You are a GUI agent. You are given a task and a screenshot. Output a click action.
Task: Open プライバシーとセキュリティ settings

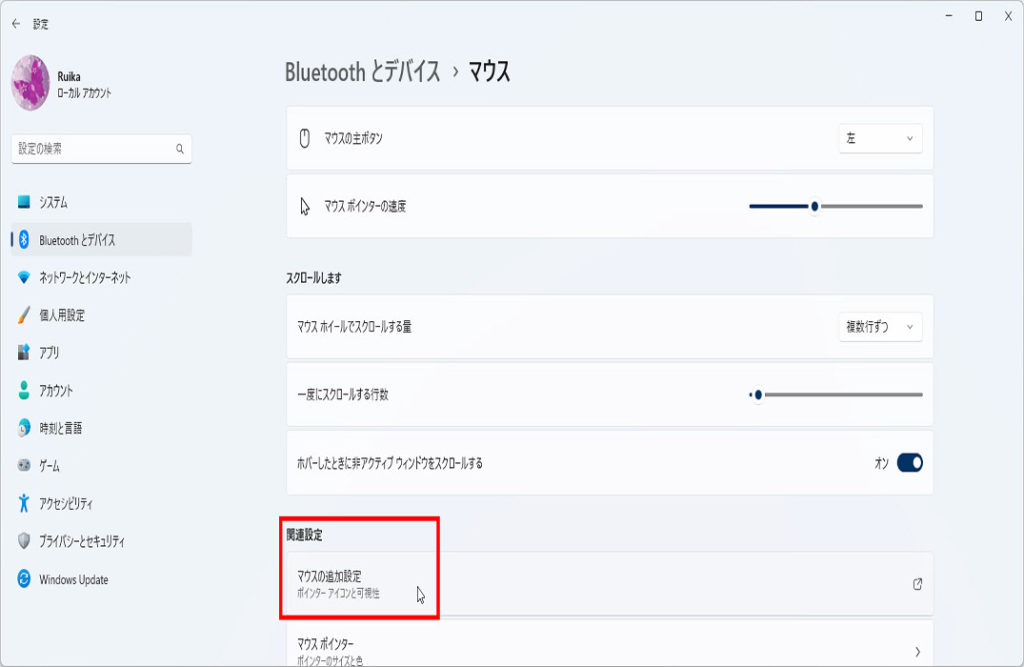pyautogui.click(x=82, y=541)
